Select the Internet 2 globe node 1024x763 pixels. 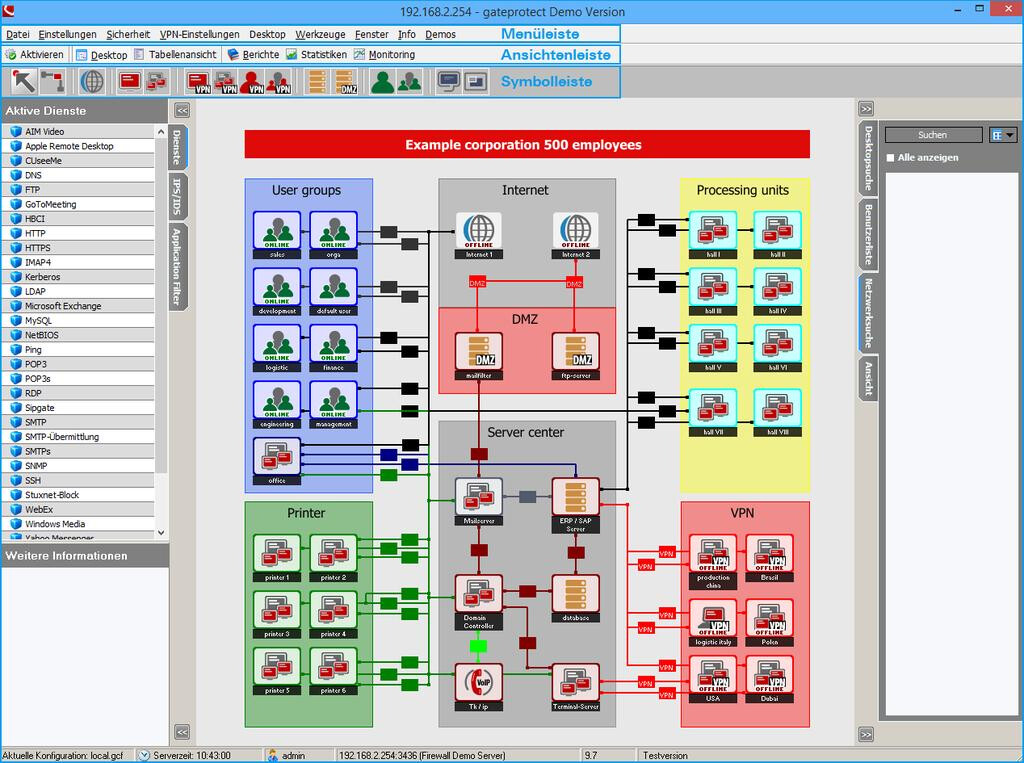[575, 235]
